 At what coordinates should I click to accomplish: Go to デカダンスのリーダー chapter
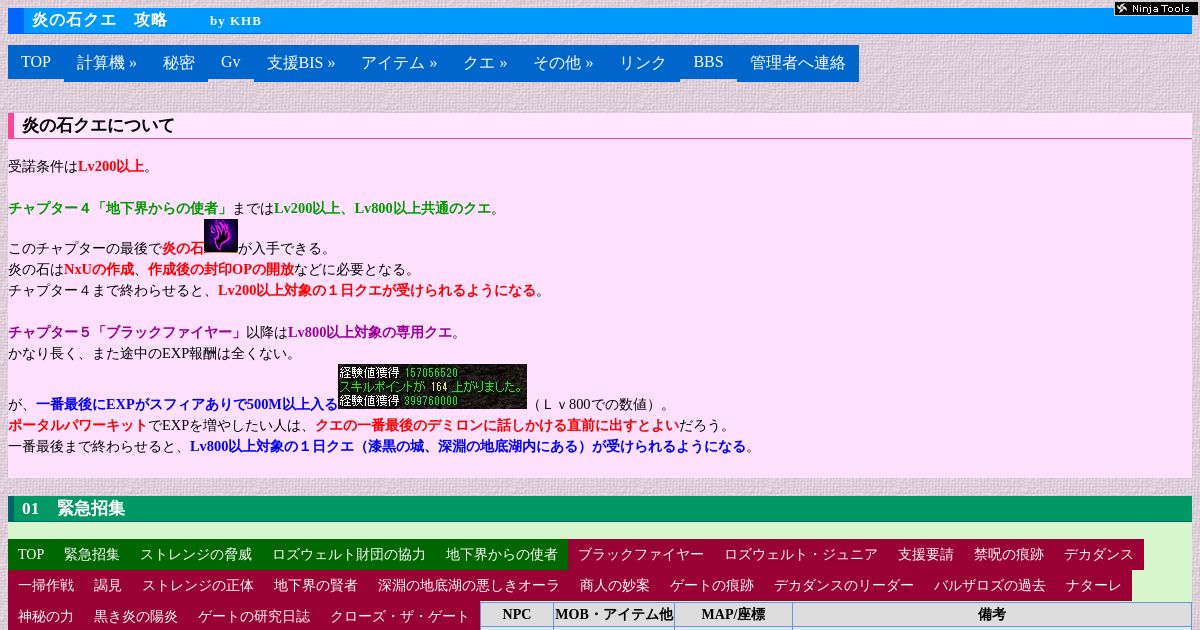click(844, 585)
